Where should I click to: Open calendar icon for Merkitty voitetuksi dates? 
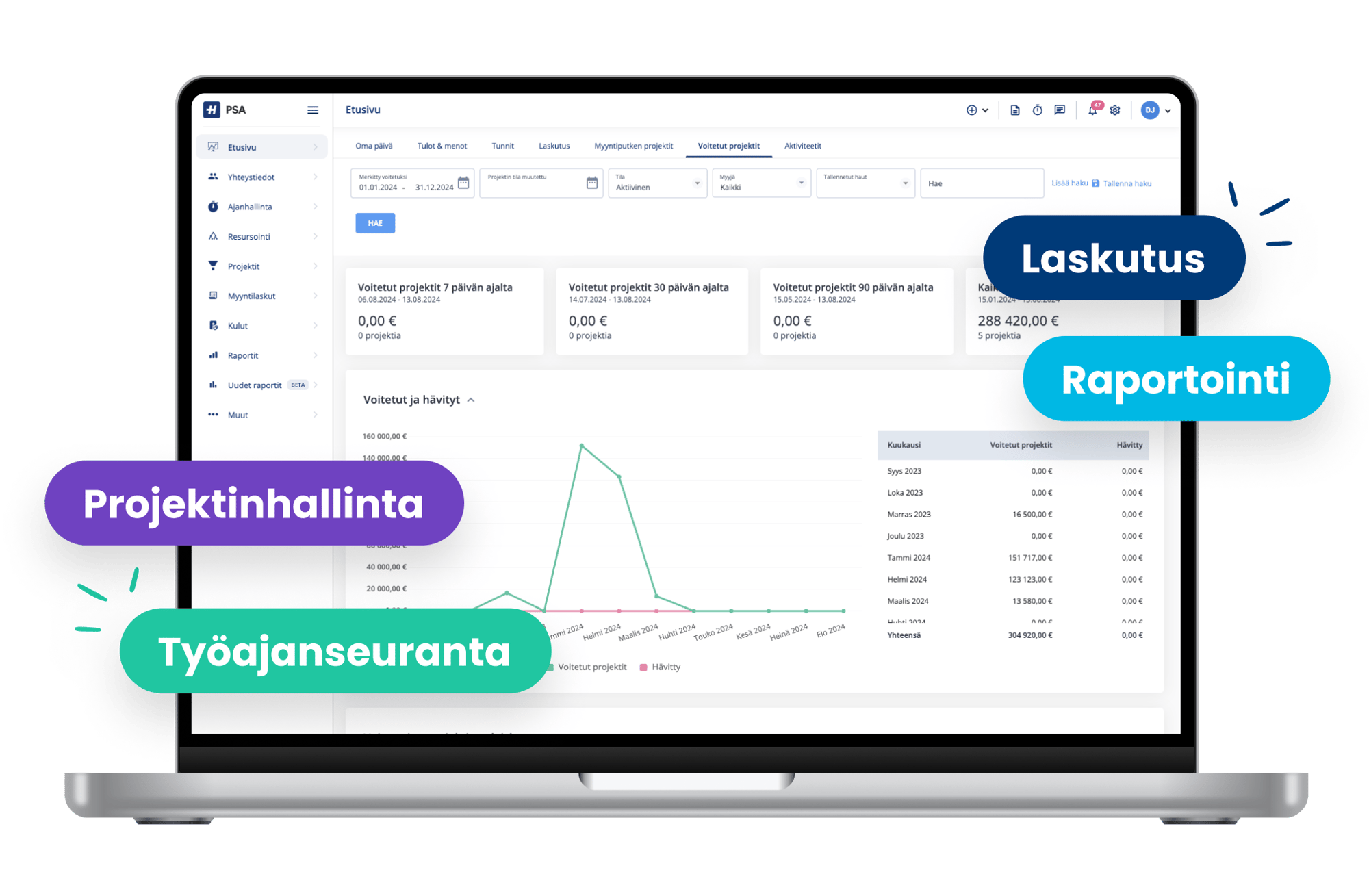point(463,183)
